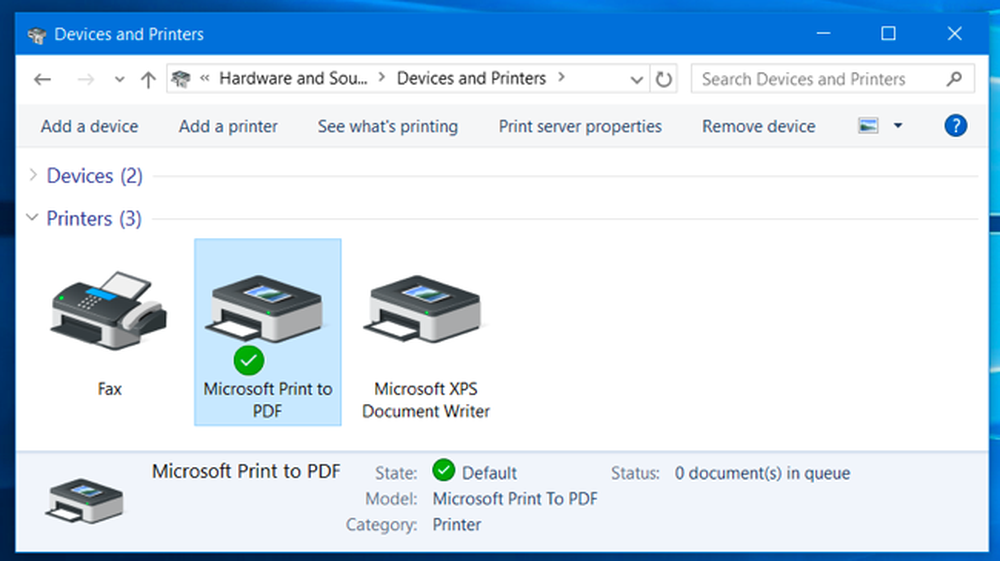Screen dimensions: 1000x561
Task: Select Devices and Printers breadcrumb
Action: pyautogui.click(x=471, y=78)
